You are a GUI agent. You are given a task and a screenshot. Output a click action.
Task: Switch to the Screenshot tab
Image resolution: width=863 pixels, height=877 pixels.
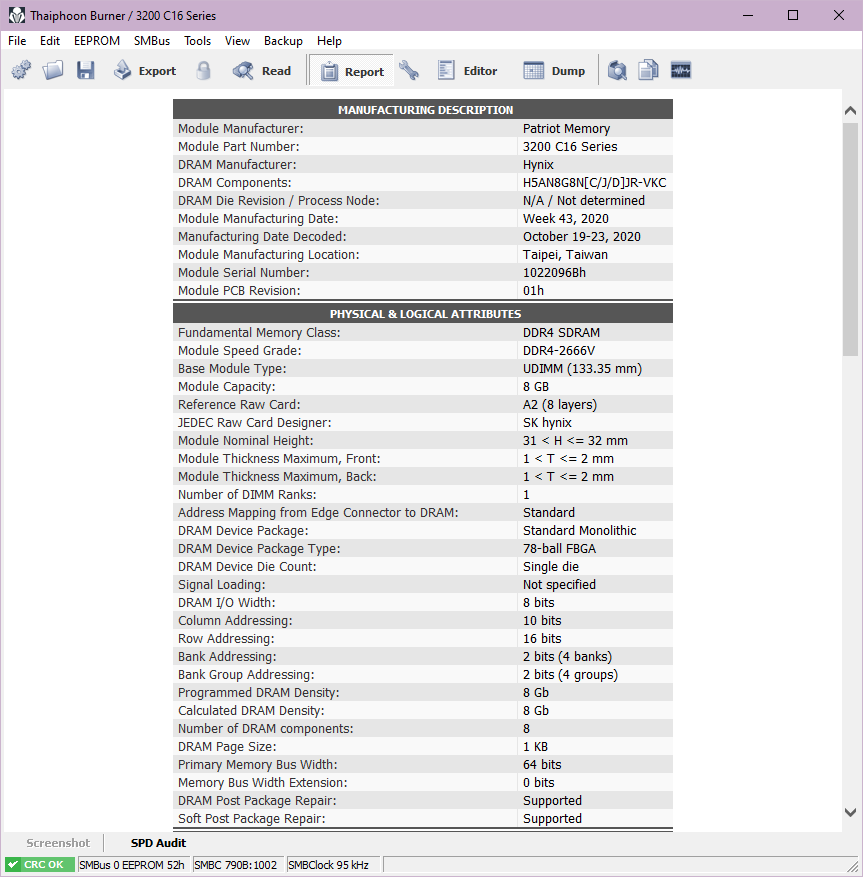[x=58, y=843]
